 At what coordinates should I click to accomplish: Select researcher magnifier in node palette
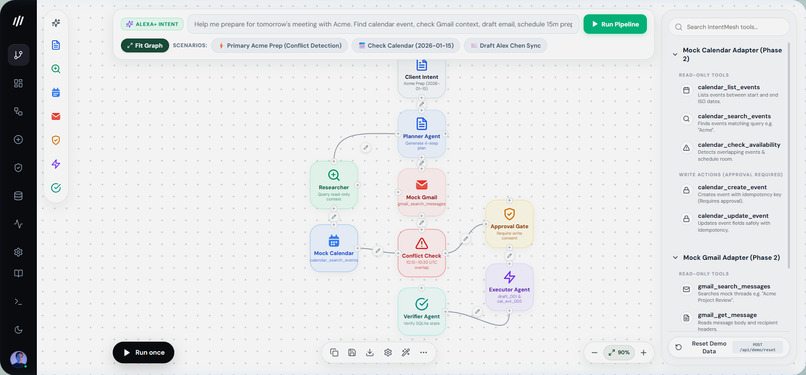point(56,69)
